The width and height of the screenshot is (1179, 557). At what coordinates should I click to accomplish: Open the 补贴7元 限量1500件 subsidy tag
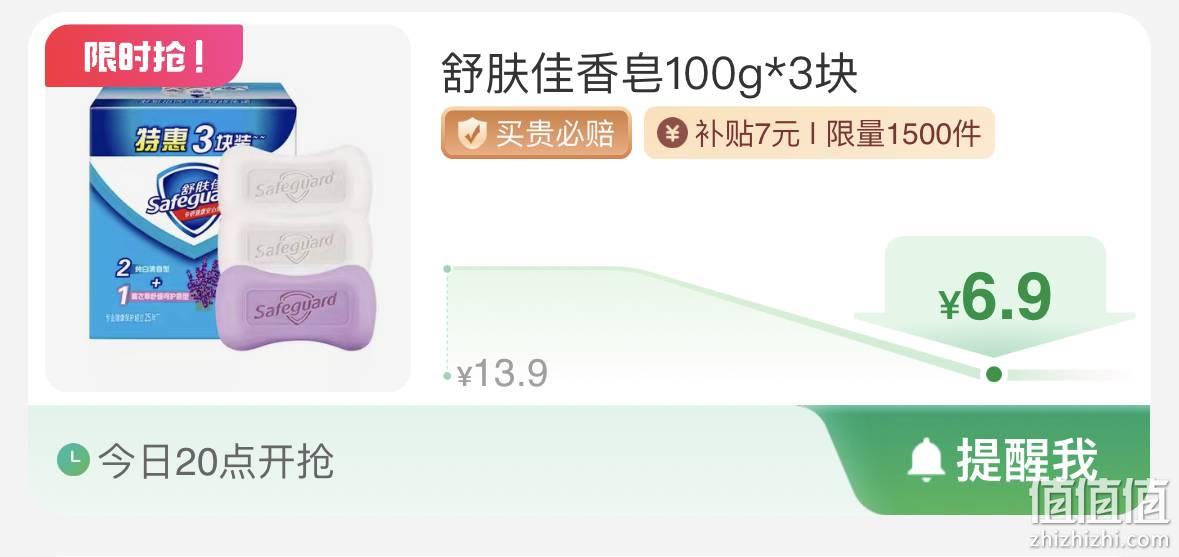coord(819,133)
